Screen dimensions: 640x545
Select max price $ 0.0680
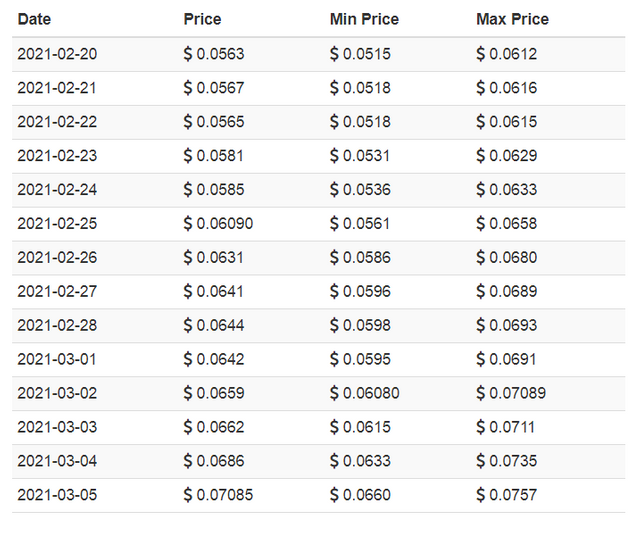click(507, 257)
